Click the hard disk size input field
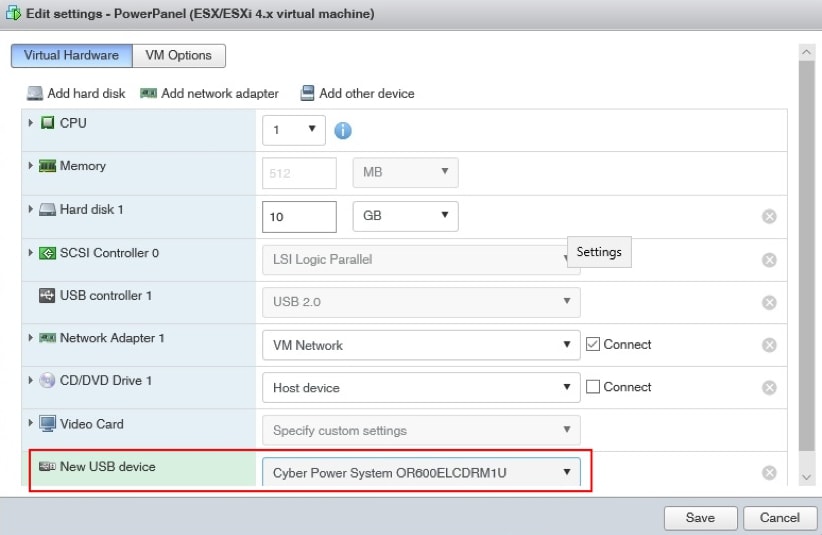Viewport: 822px width, 535px height. point(299,216)
